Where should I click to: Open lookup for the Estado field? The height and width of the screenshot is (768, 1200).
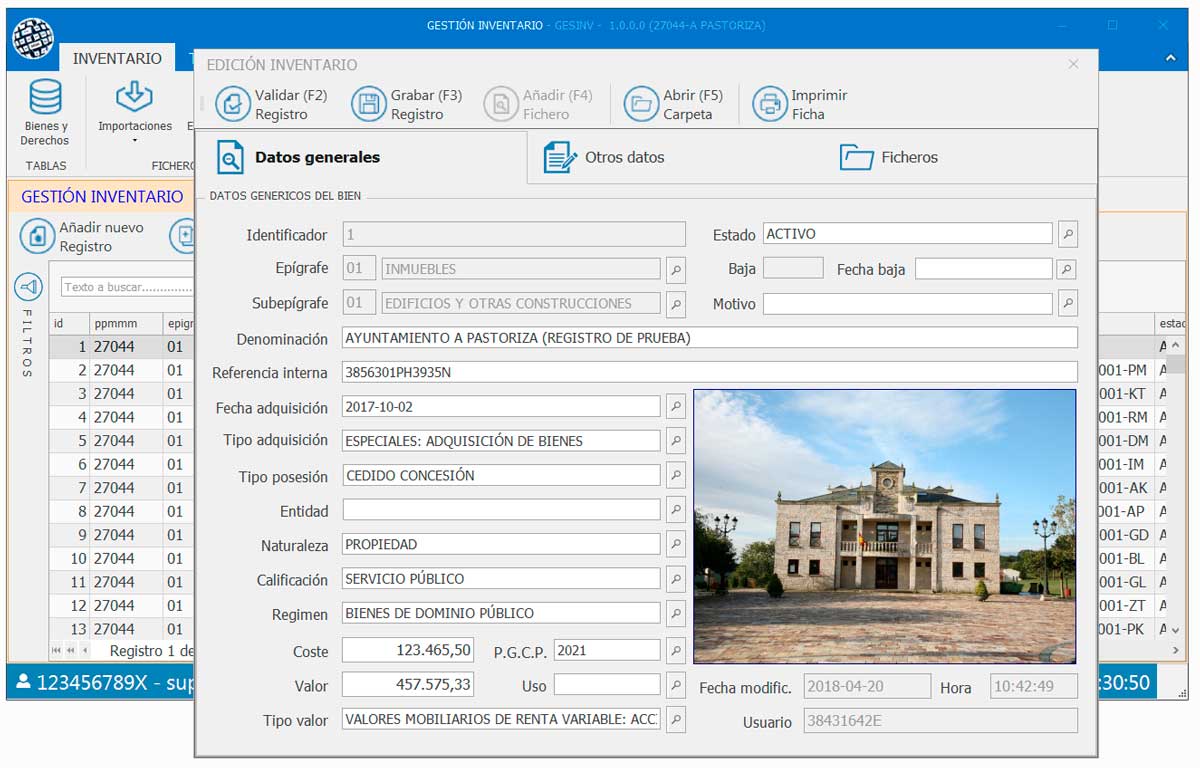point(1068,234)
